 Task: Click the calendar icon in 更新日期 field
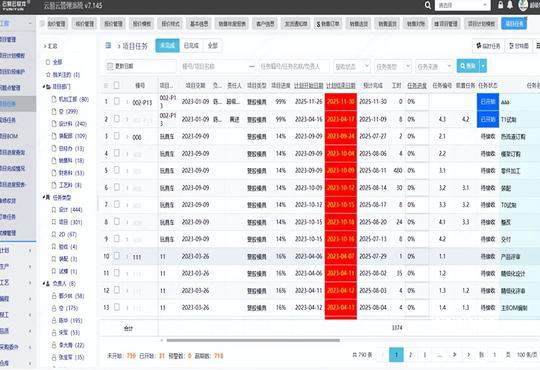tap(110, 66)
